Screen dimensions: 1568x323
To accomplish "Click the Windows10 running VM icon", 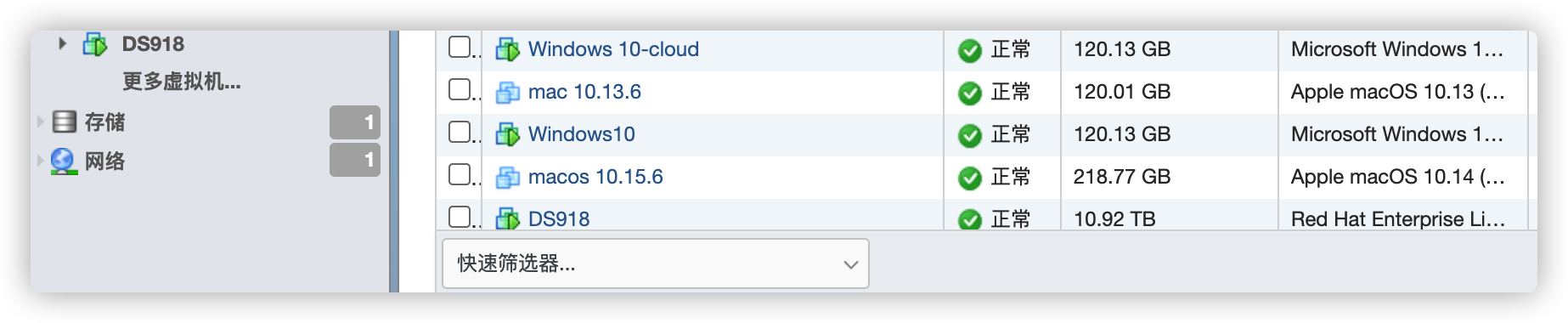I will [508, 134].
